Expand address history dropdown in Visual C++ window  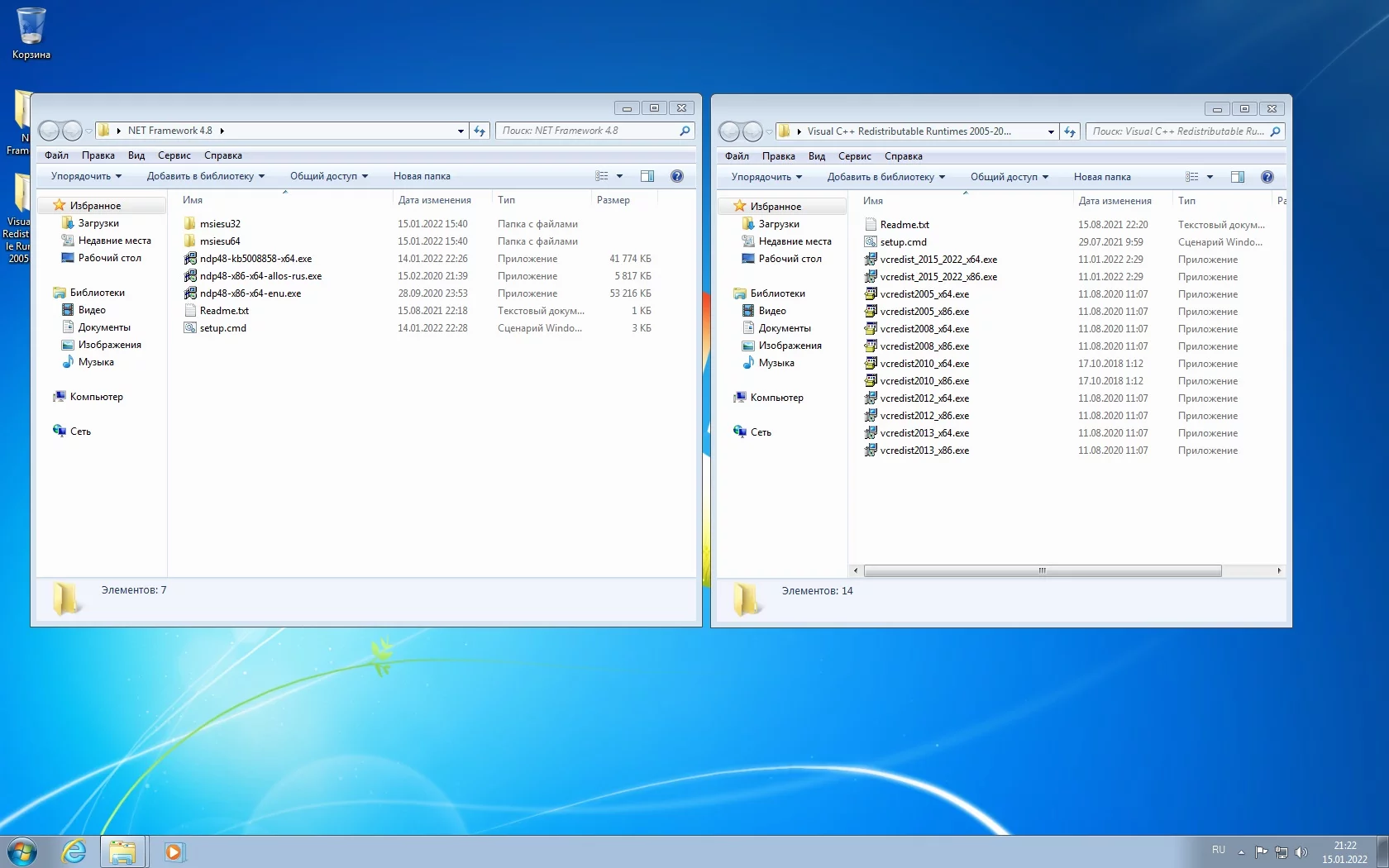point(1050,131)
